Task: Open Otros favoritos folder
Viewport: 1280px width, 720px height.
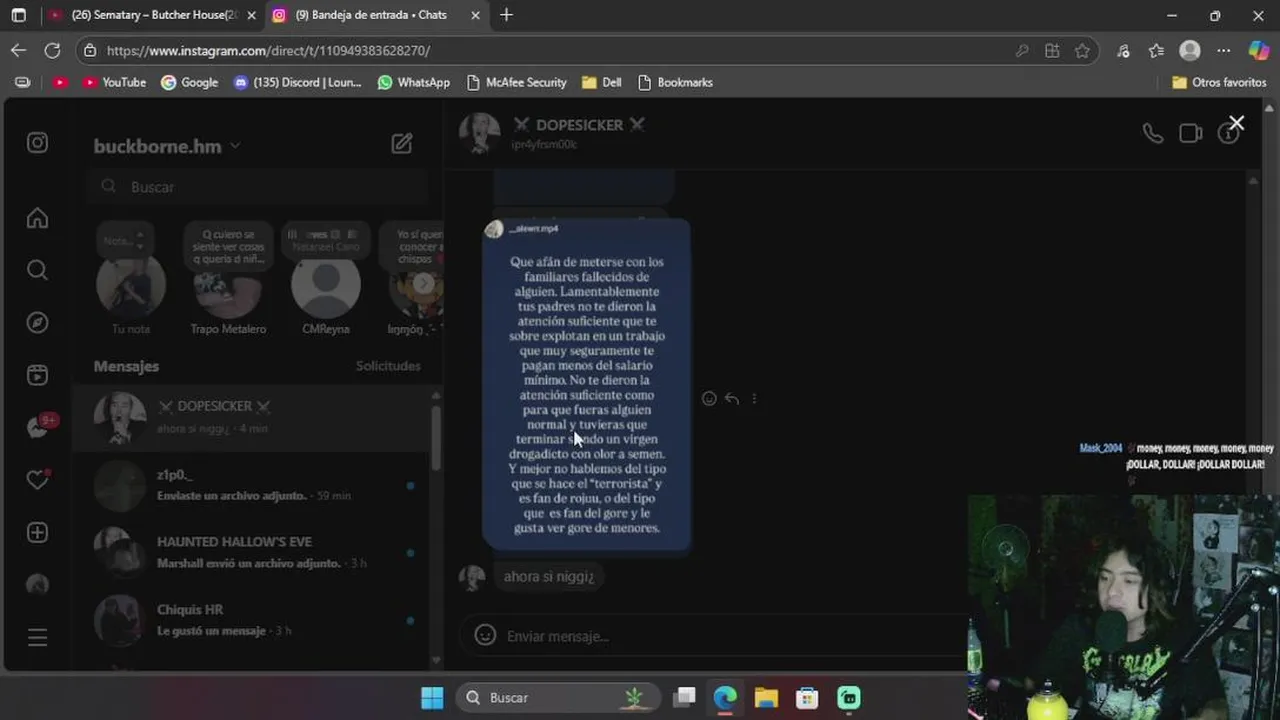Action: coord(1220,82)
